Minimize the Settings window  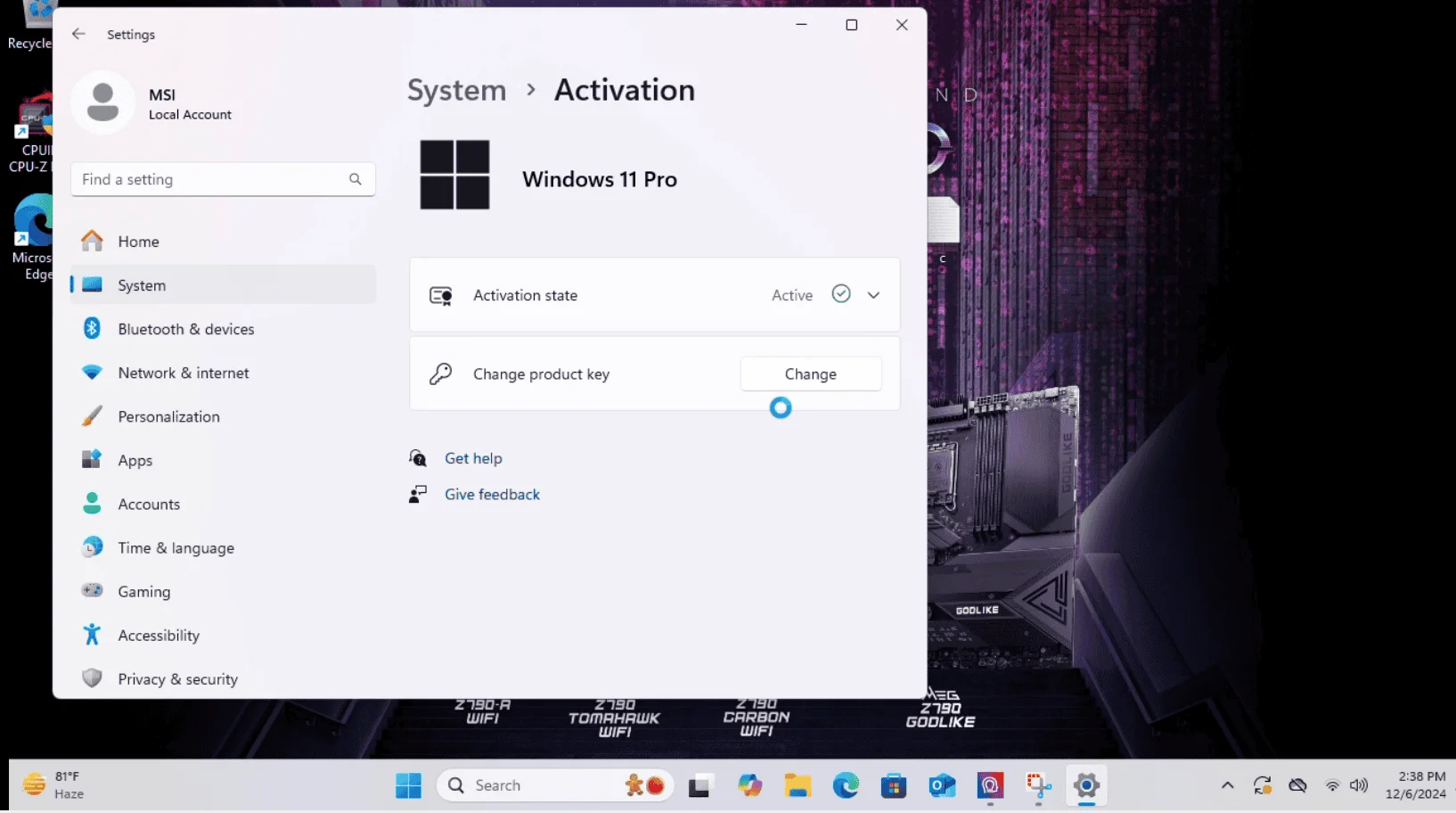click(x=801, y=25)
